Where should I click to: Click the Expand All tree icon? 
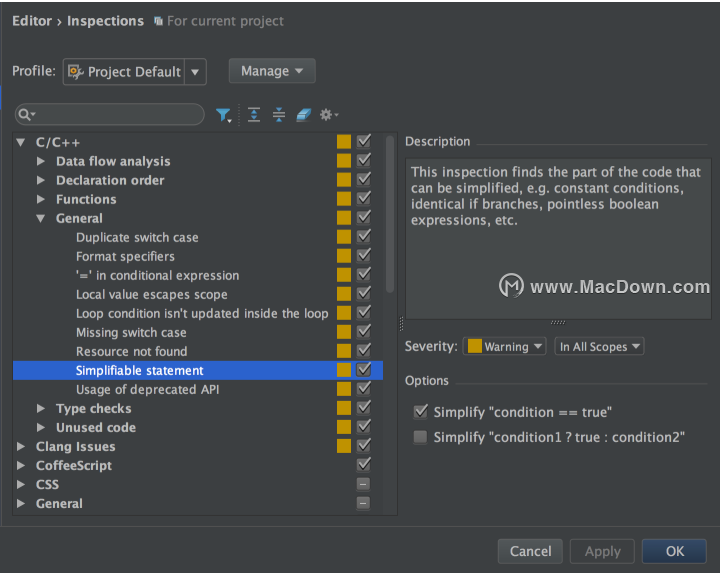click(254, 114)
